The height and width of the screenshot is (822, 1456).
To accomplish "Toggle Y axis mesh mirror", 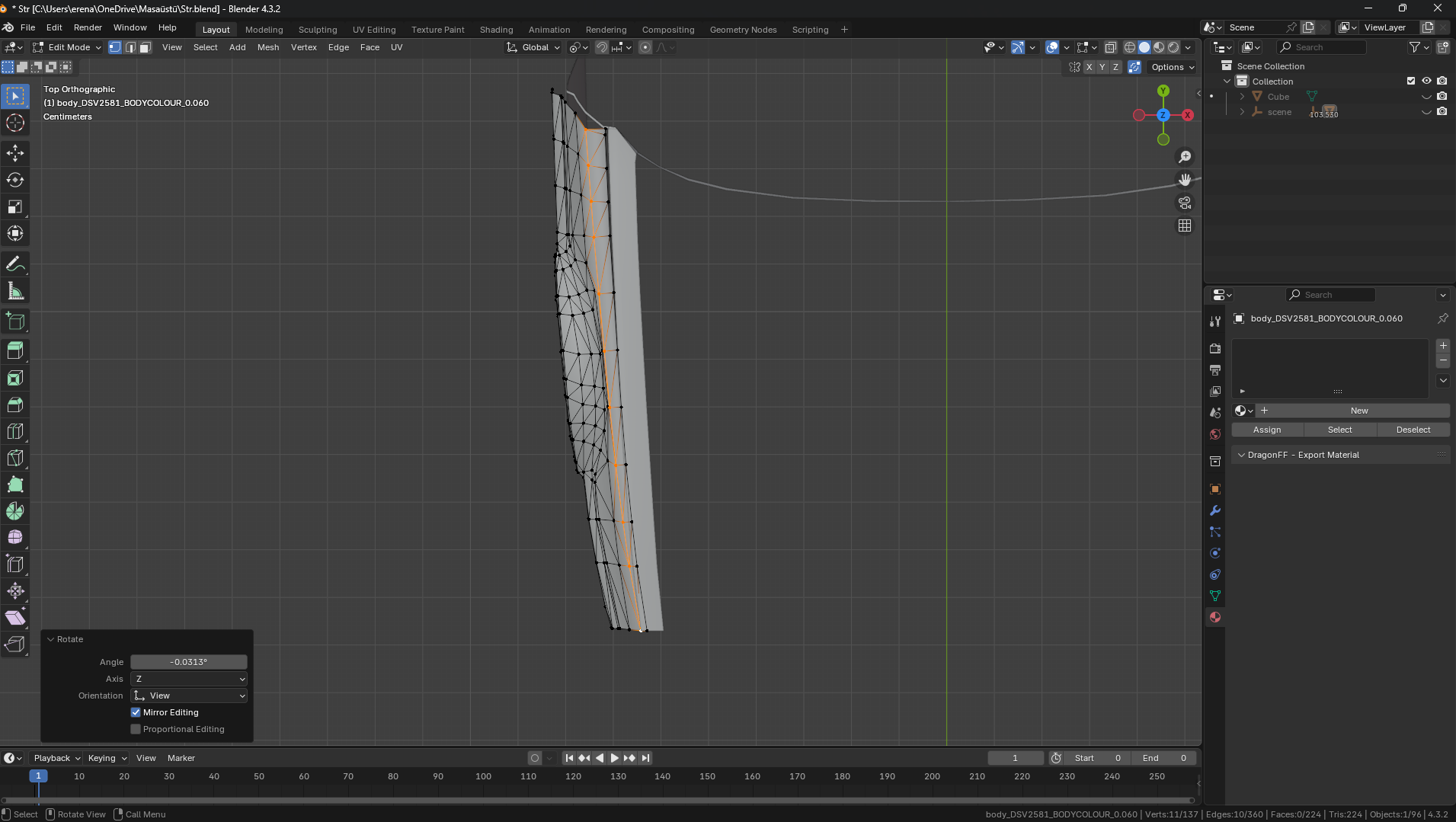I will (1102, 67).
